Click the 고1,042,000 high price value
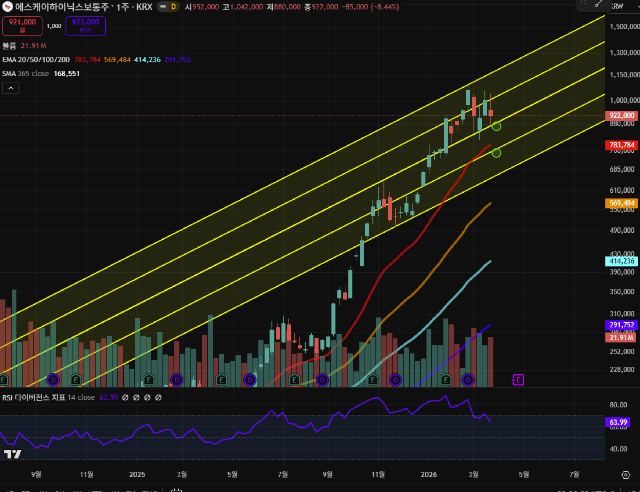The height and width of the screenshot is (492, 640). pyautogui.click(x=243, y=7)
